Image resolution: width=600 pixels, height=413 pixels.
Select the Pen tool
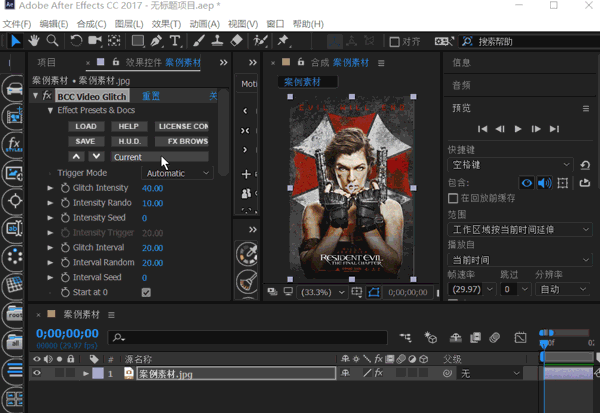coord(156,41)
